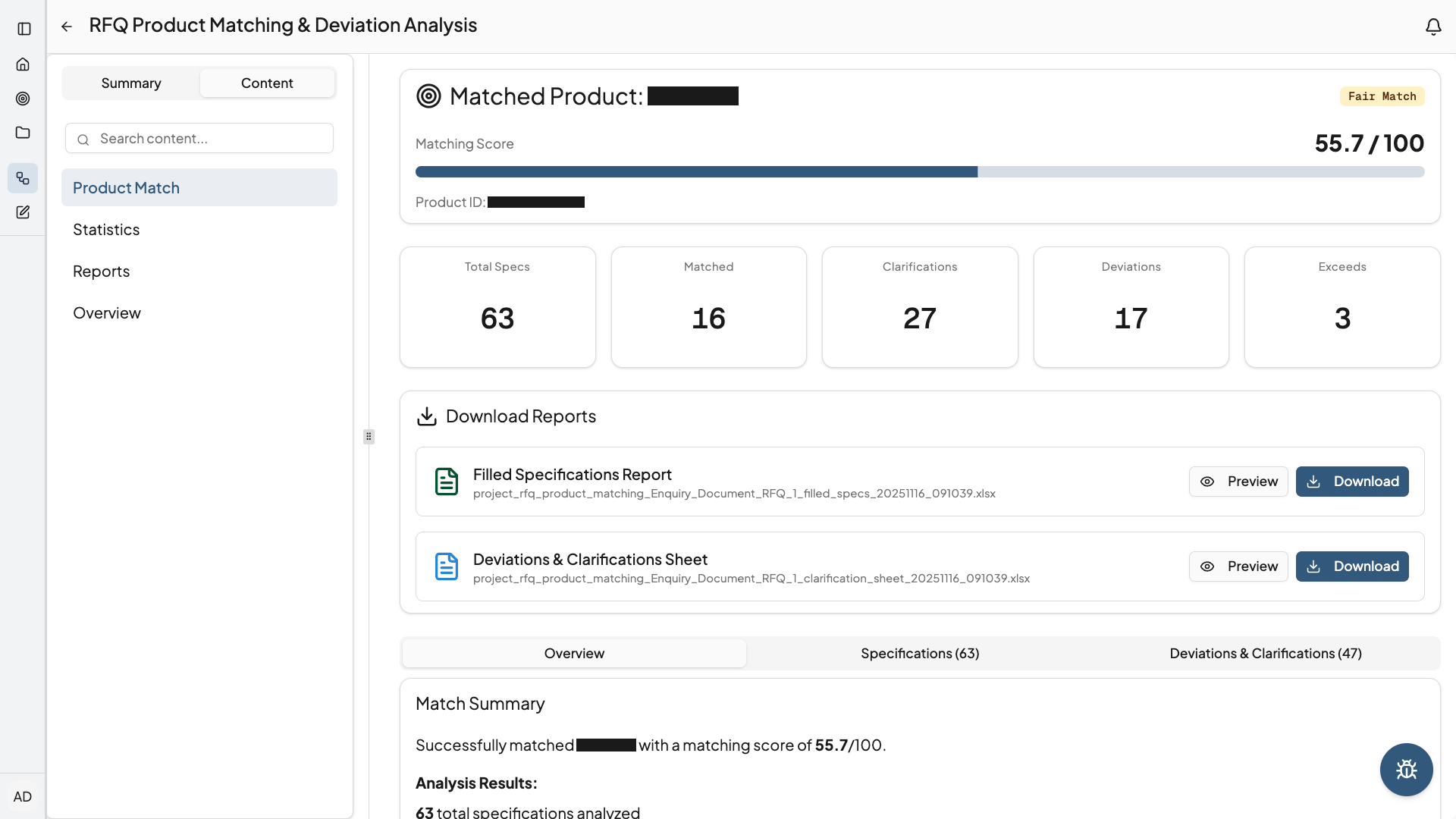Open Reports from the left panel
This screenshot has width=1456, height=819.
tap(101, 271)
